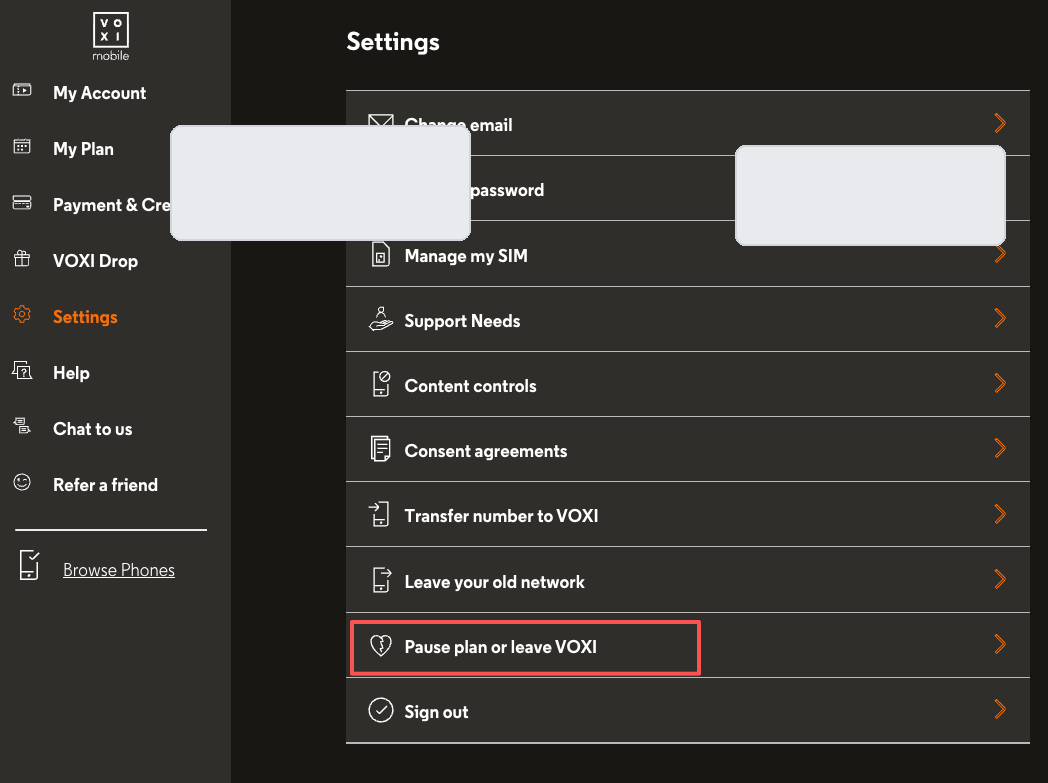Click the Leave your old network icon
Image resolution: width=1048 pixels, height=783 pixels.
click(x=381, y=580)
